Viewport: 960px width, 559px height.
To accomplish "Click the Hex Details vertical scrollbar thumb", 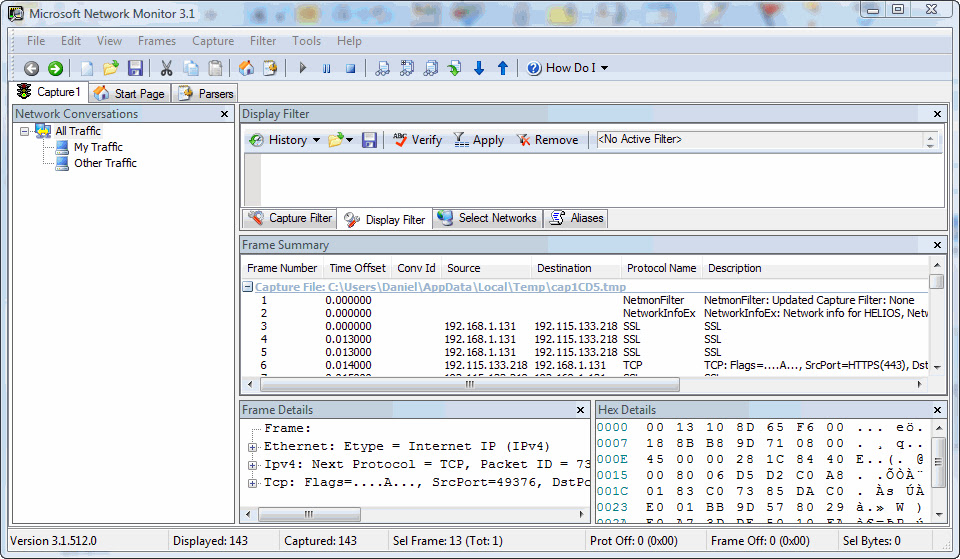I will coord(939,461).
